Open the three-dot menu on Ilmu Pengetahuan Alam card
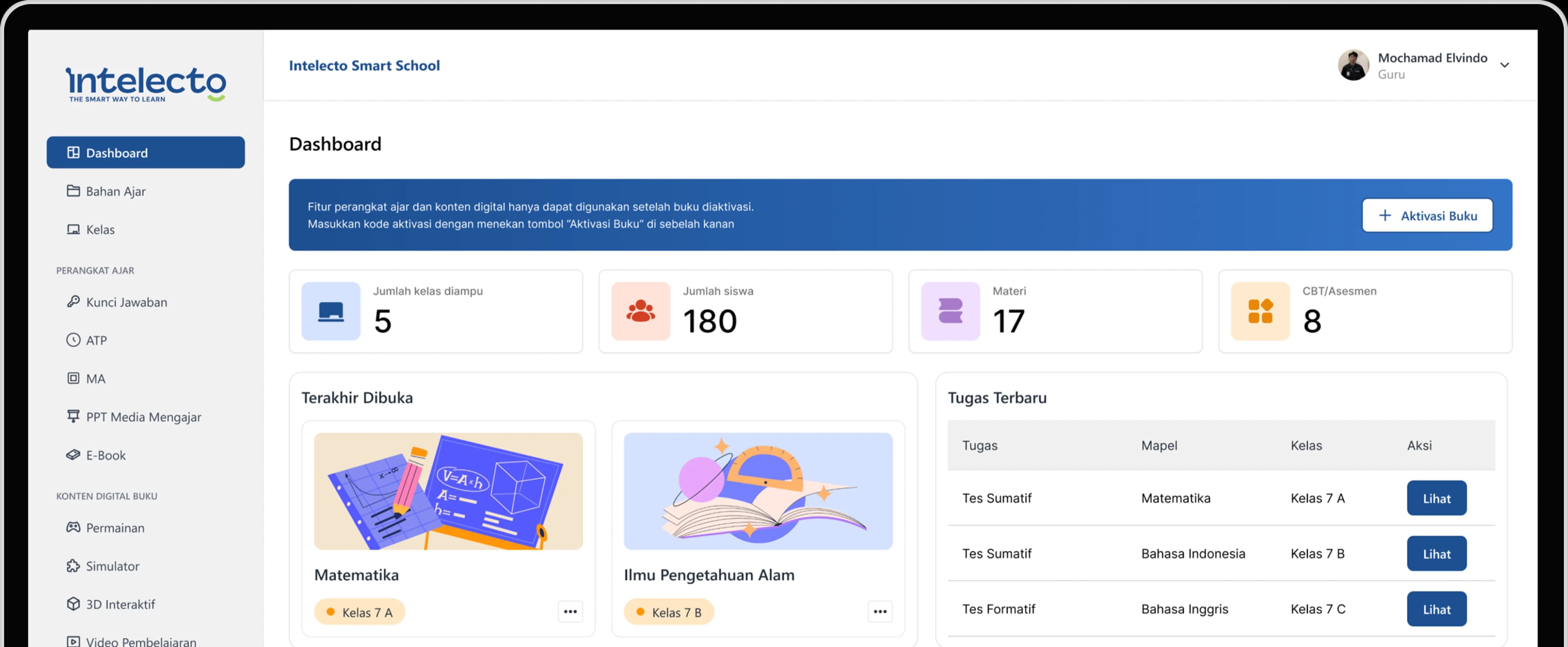The image size is (1568, 647). (x=880, y=612)
